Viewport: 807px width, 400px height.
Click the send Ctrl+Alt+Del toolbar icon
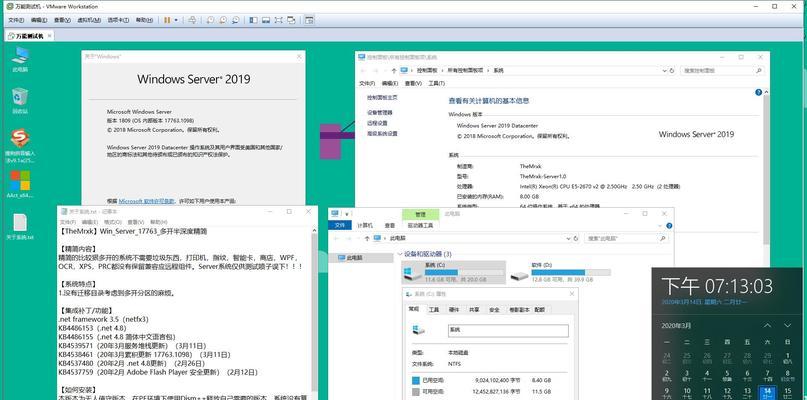(191, 20)
